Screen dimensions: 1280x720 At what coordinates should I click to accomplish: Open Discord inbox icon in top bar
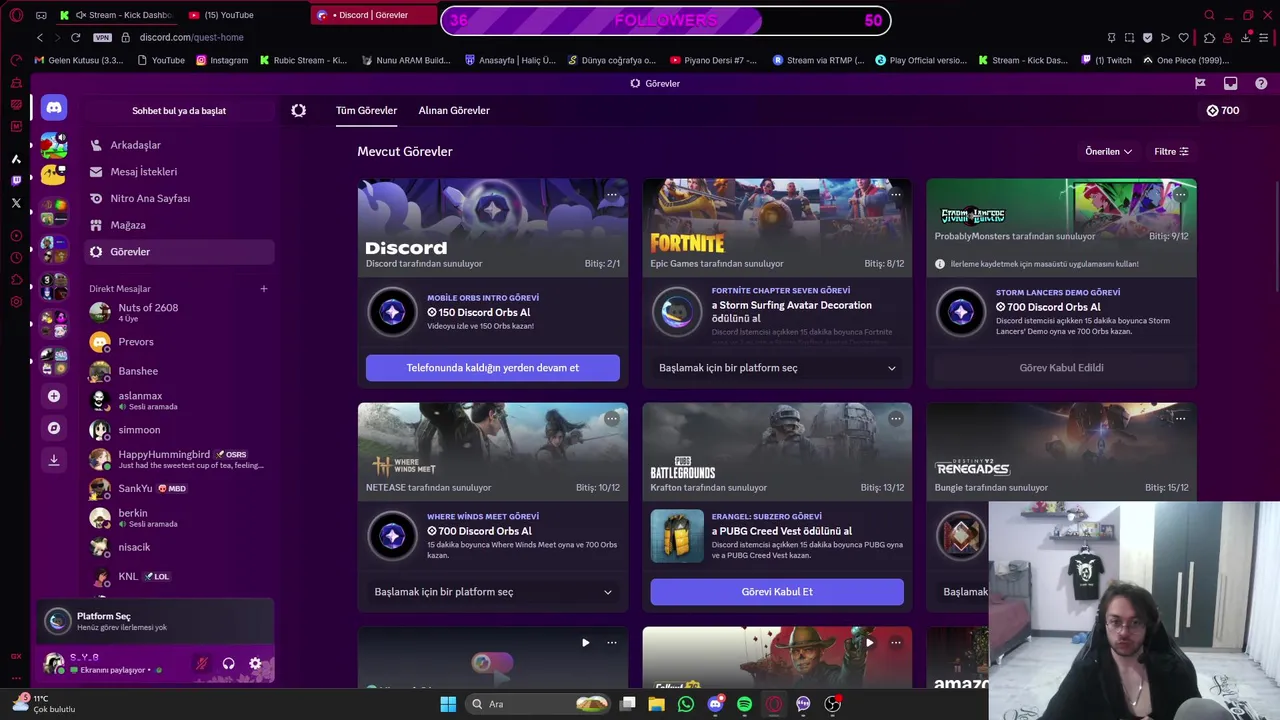coord(1230,83)
